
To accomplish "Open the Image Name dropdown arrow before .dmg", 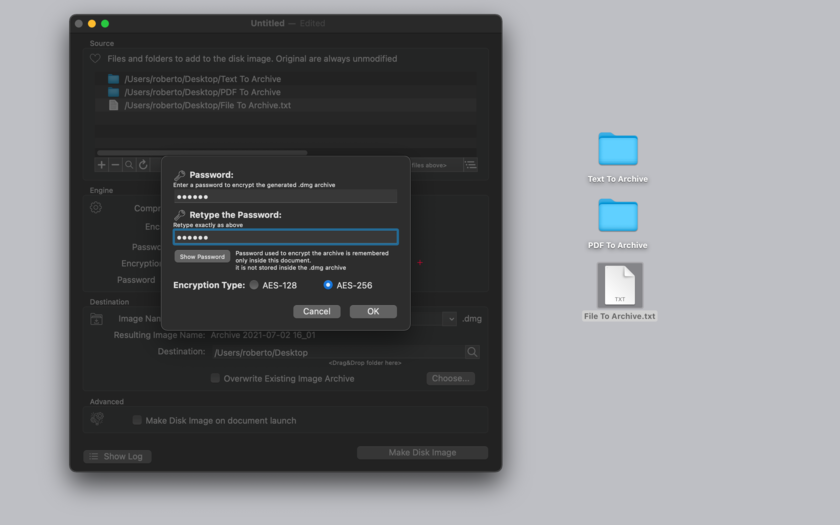I will click(450, 319).
